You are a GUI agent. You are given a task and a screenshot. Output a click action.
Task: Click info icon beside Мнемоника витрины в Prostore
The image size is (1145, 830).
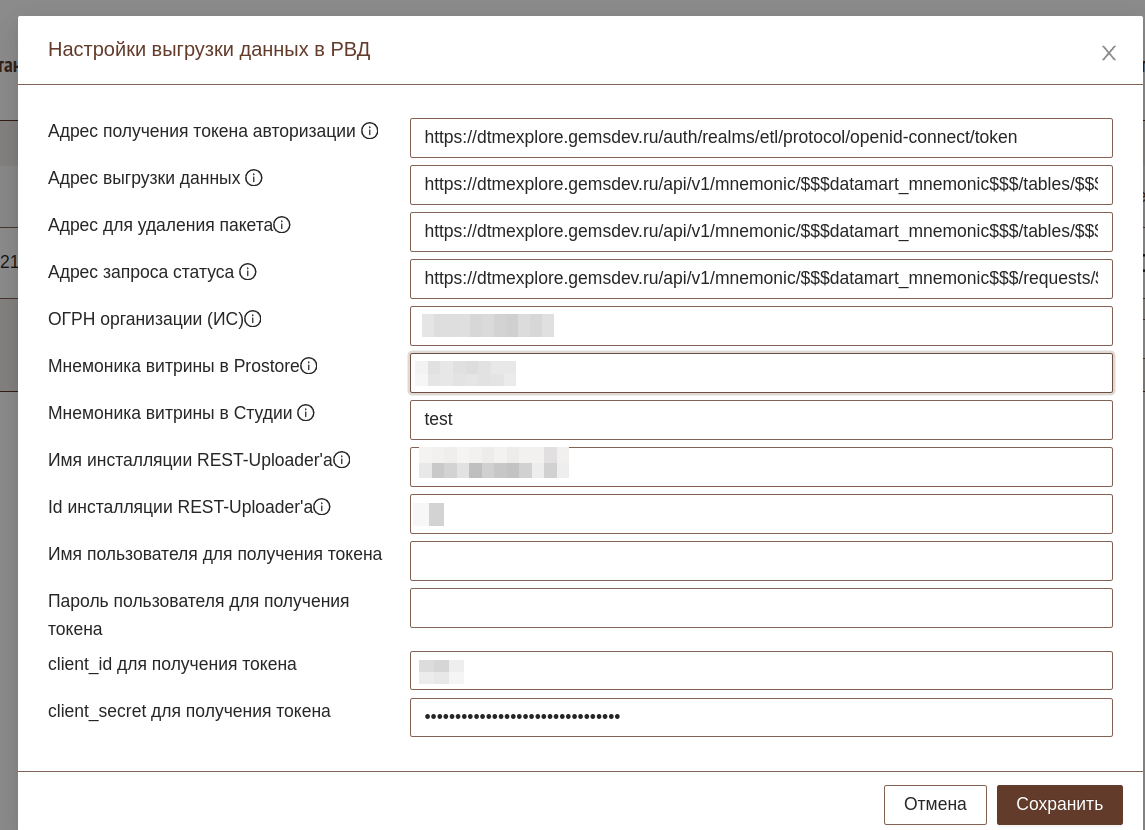pyautogui.click(x=309, y=366)
